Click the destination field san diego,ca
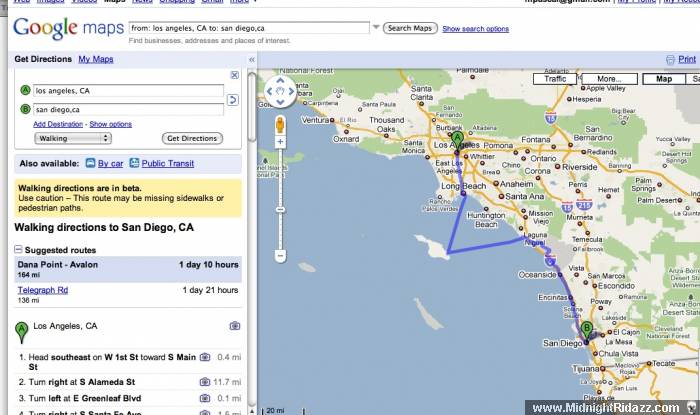The image size is (700, 415). [129, 109]
